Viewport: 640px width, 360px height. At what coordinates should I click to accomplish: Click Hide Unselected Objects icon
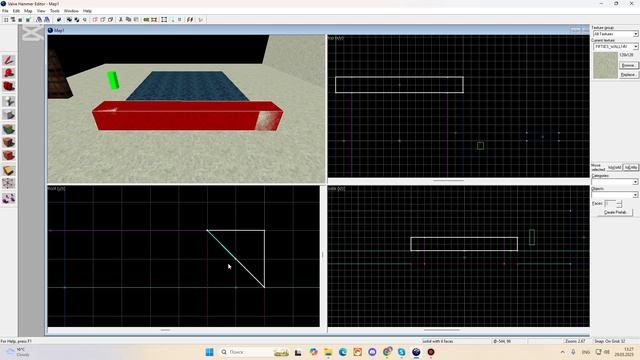coord(103,20)
